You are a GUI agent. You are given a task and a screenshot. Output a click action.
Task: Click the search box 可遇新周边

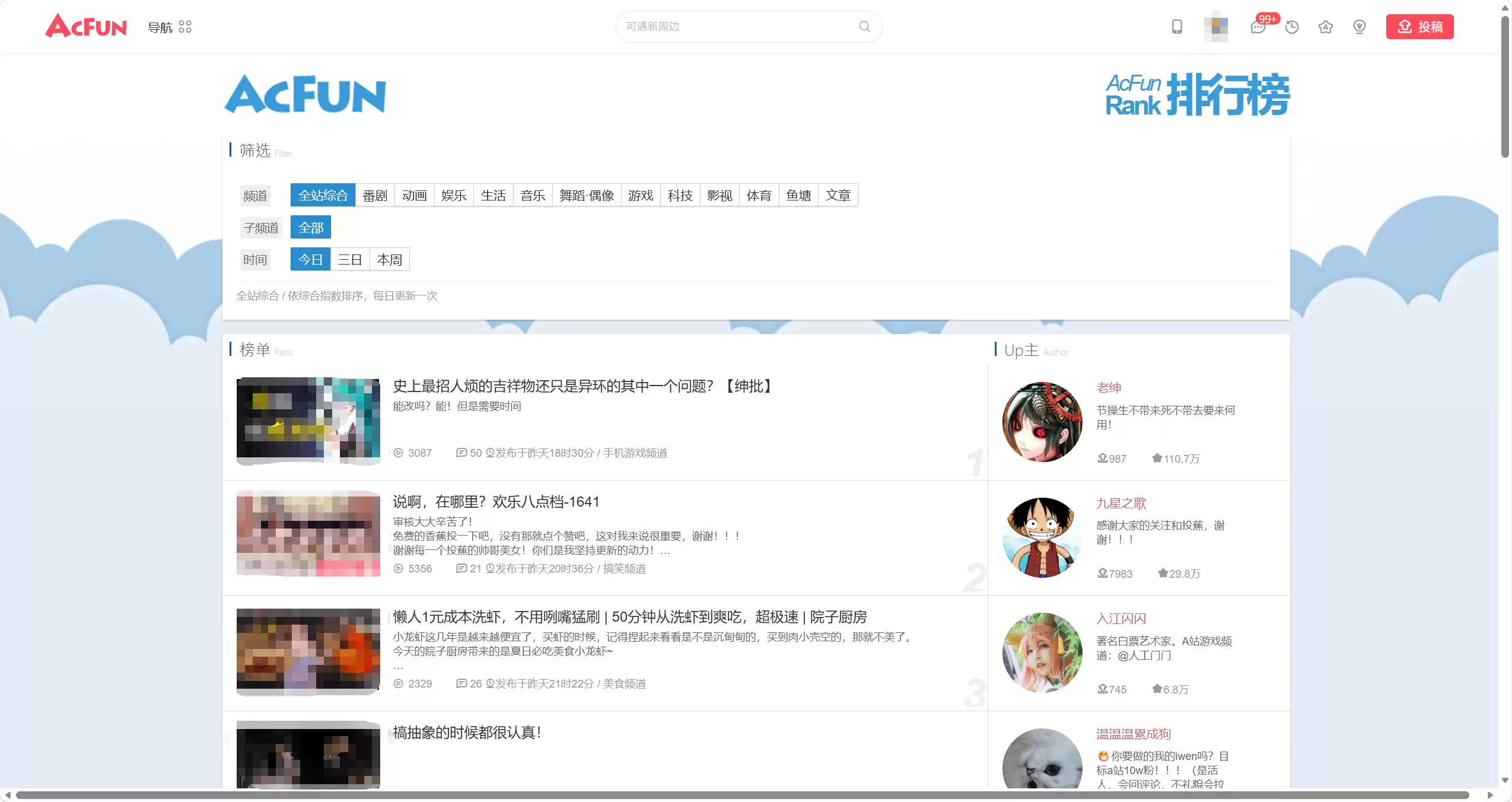pyautogui.click(x=749, y=27)
